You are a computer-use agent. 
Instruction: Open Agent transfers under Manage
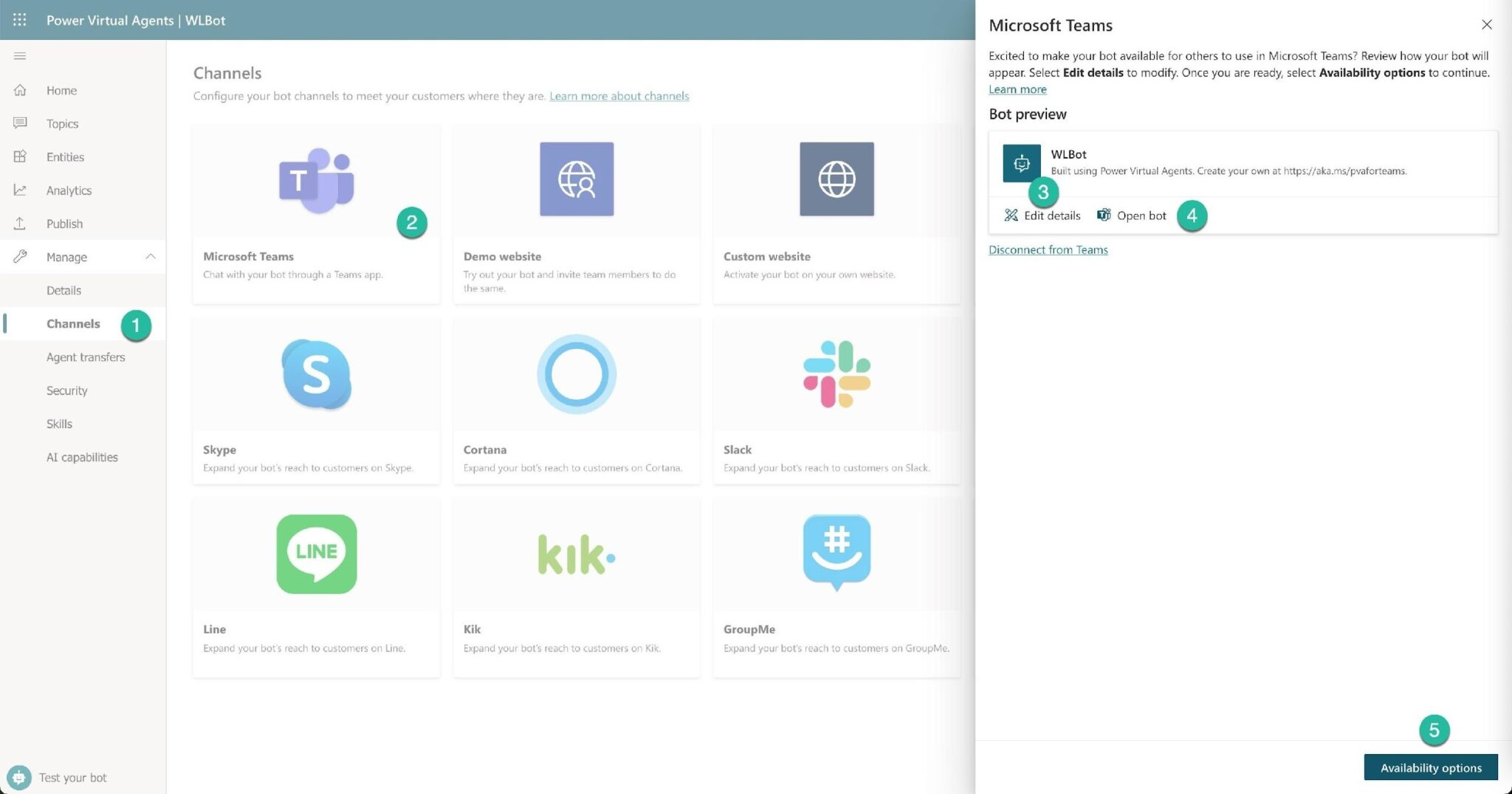pos(86,356)
